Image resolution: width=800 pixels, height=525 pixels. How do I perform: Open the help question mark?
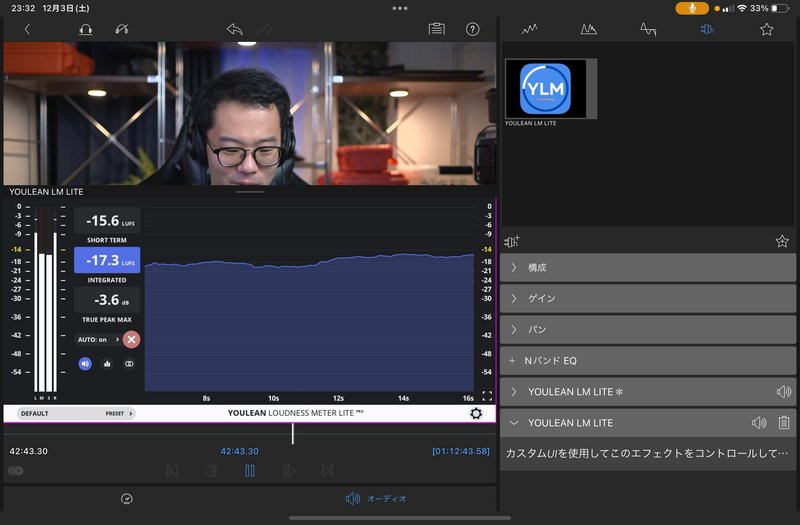[472, 30]
